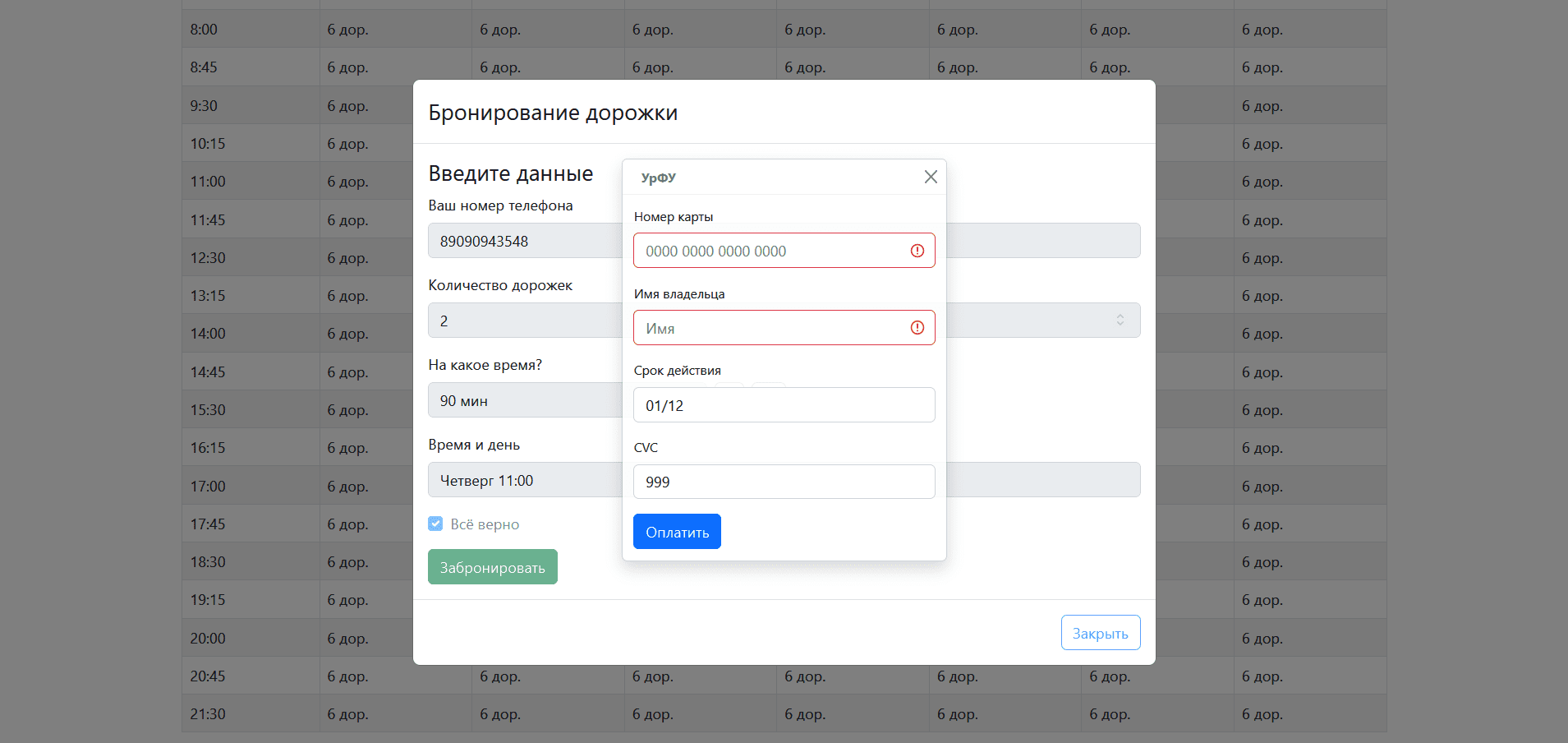Select the CVC field containing 999
1568x743 pixels.
coord(784,482)
